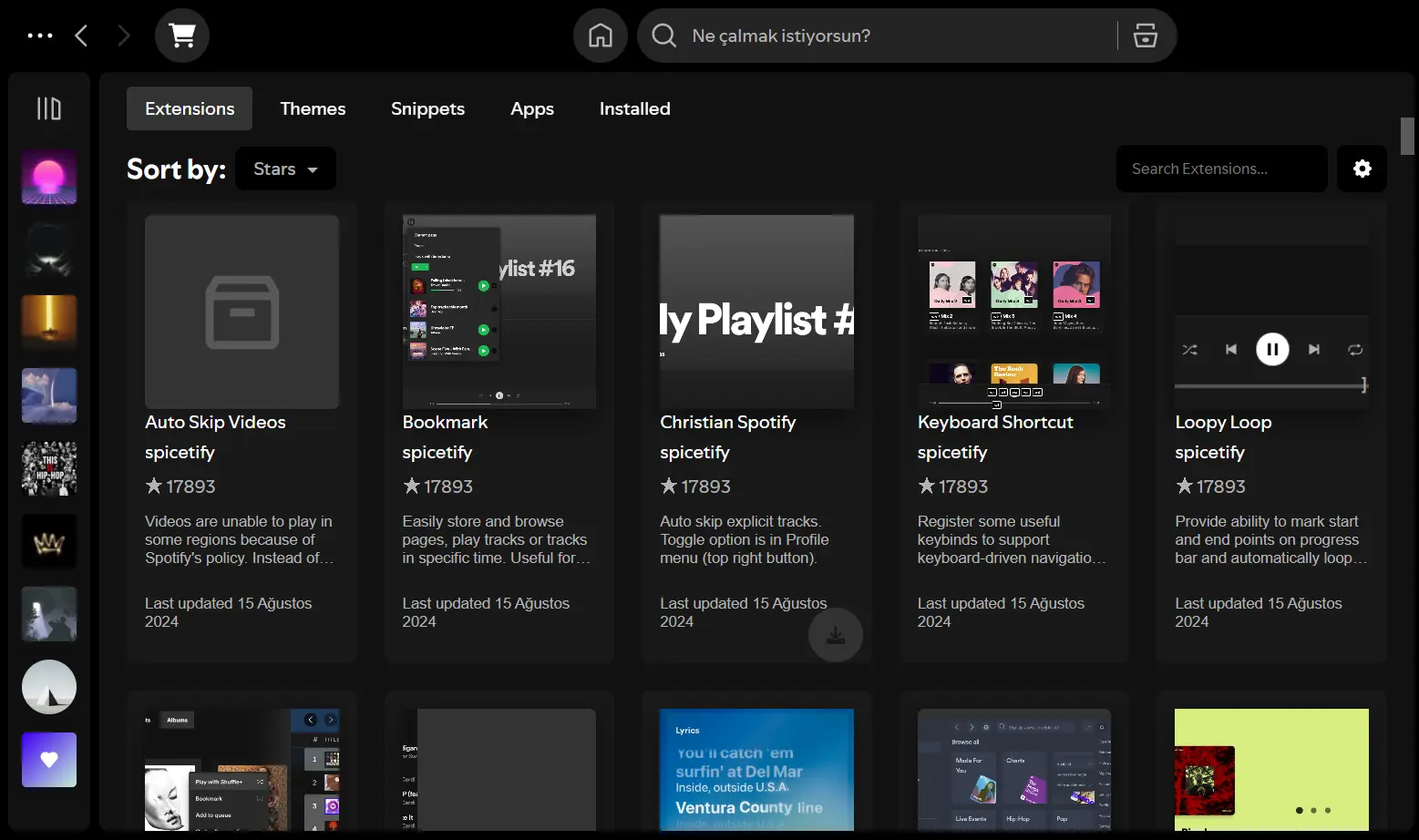This screenshot has height=840, width=1419.
Task: Click 'Last updated 15 Ağustos 2024' on Loopy Loop
Action: click(x=1259, y=612)
